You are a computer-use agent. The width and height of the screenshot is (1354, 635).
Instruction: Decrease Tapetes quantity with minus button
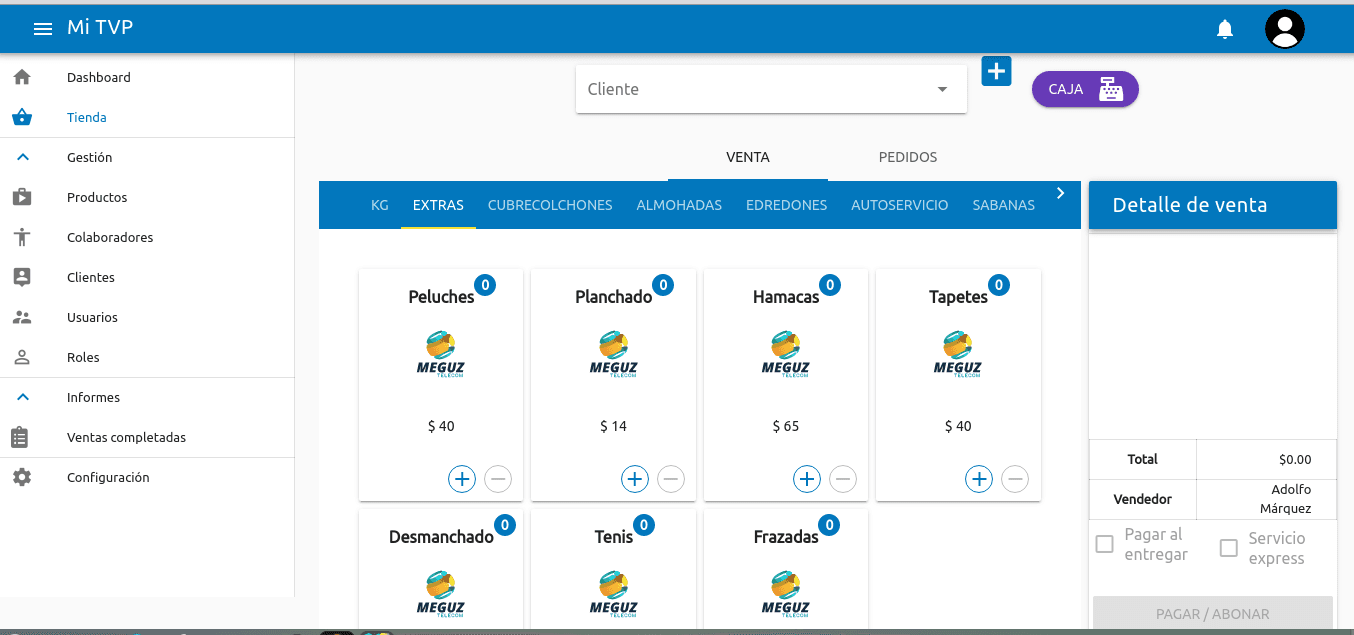[1015, 479]
